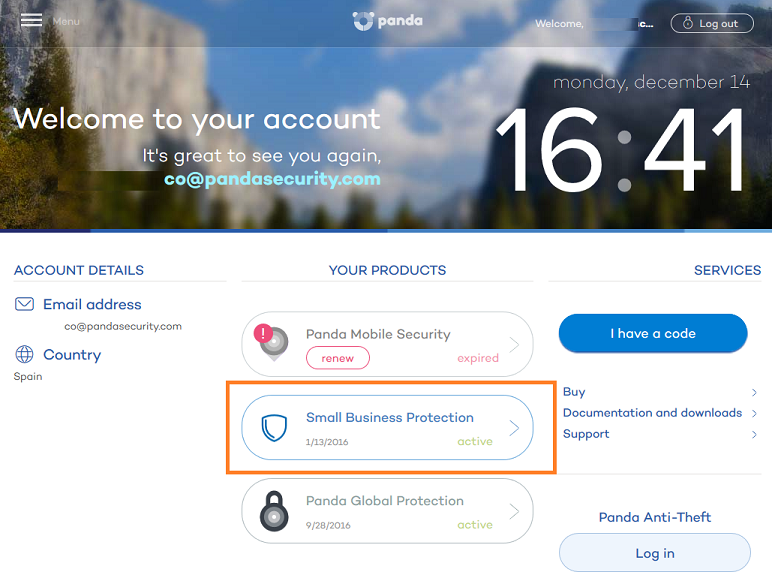This screenshot has height=575, width=772.
Task: Click the monday, december 14 date
Action: pos(651,82)
